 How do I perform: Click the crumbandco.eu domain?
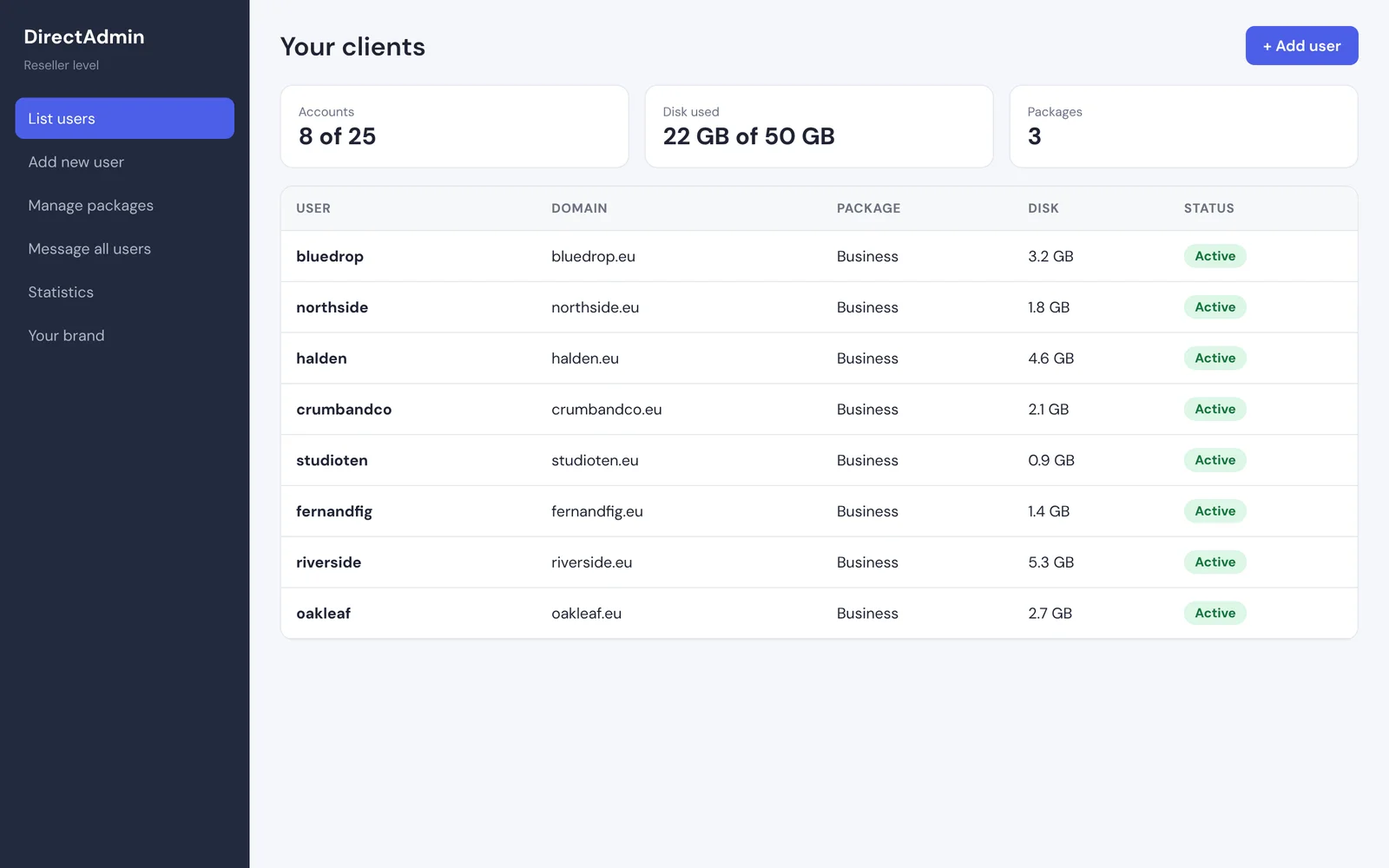click(606, 410)
